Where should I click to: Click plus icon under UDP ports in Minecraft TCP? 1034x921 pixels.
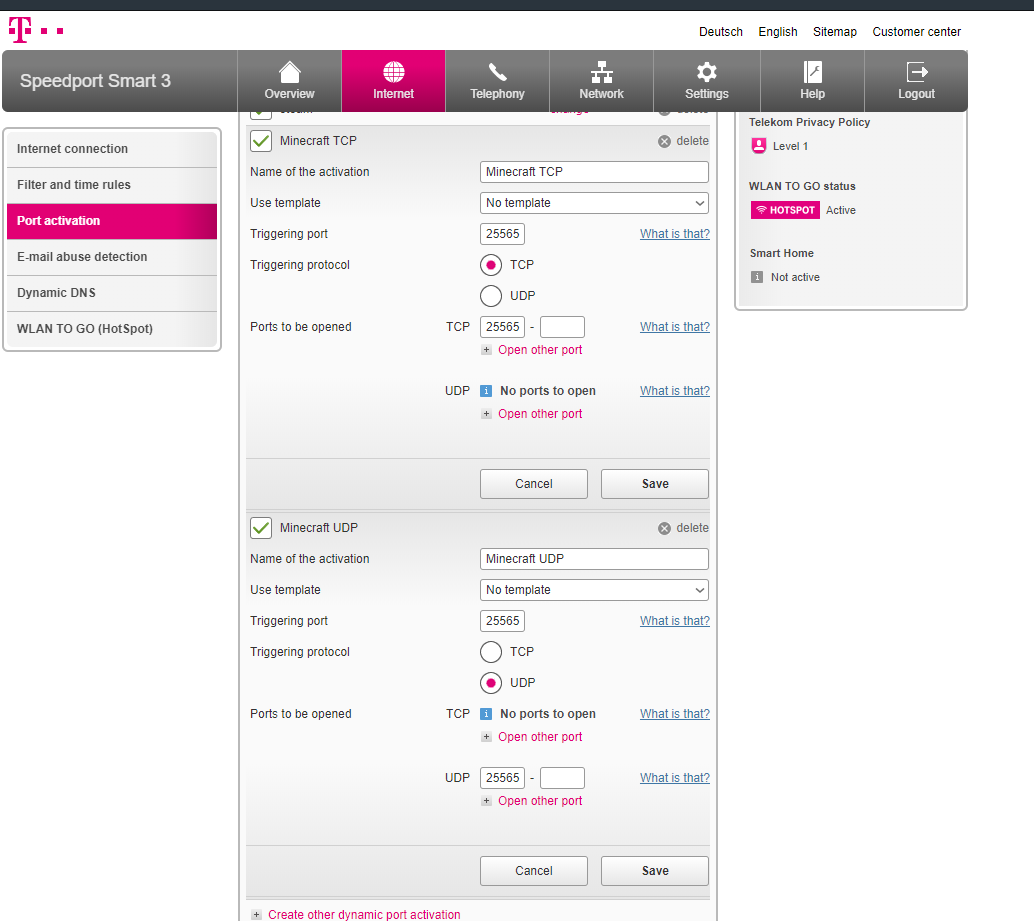(486, 414)
